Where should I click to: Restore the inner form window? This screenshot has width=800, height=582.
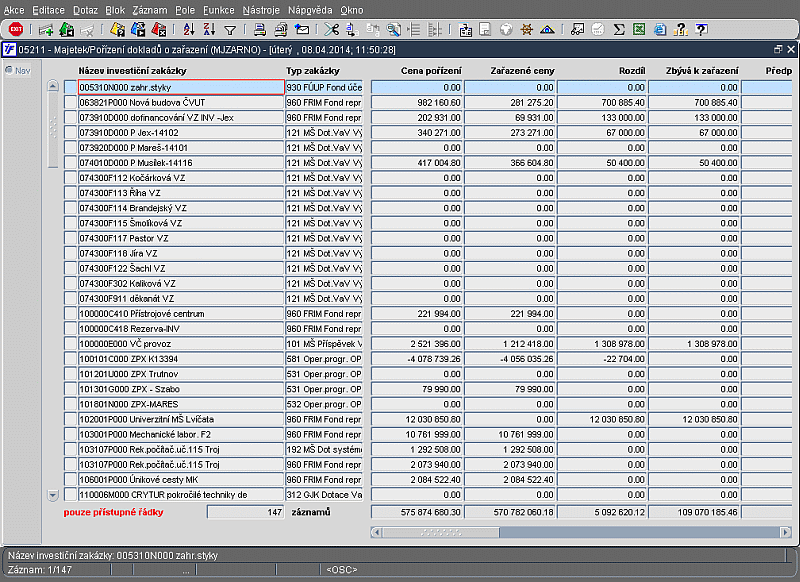(x=778, y=49)
